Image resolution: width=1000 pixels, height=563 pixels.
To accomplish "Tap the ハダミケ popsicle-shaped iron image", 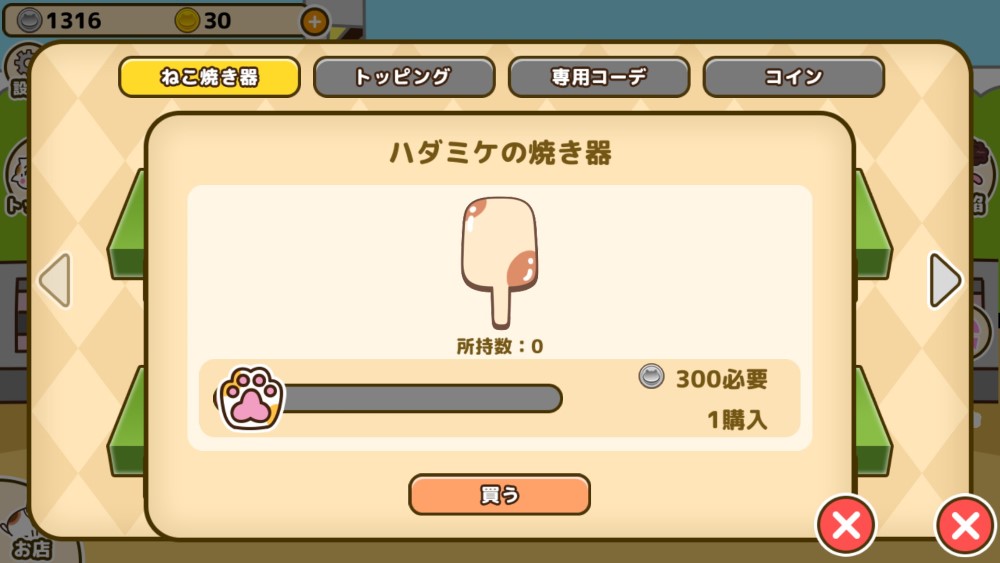I will pos(499,263).
